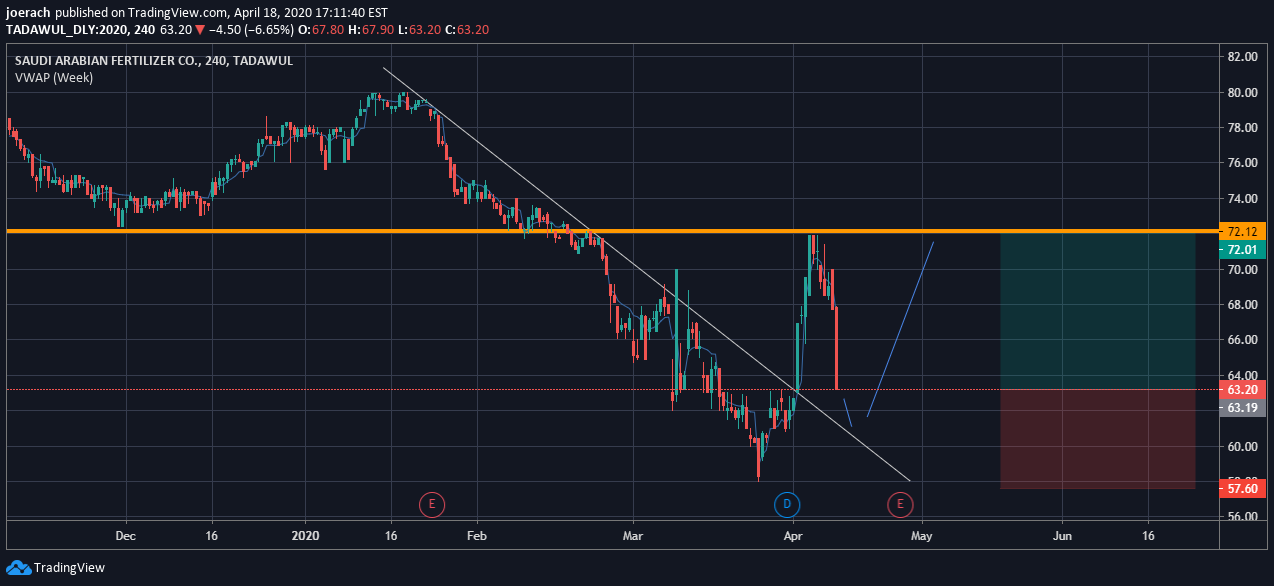Screen dimensions: 1274x586
Task: Click the H:67.90 high value
Action: (370, 29)
